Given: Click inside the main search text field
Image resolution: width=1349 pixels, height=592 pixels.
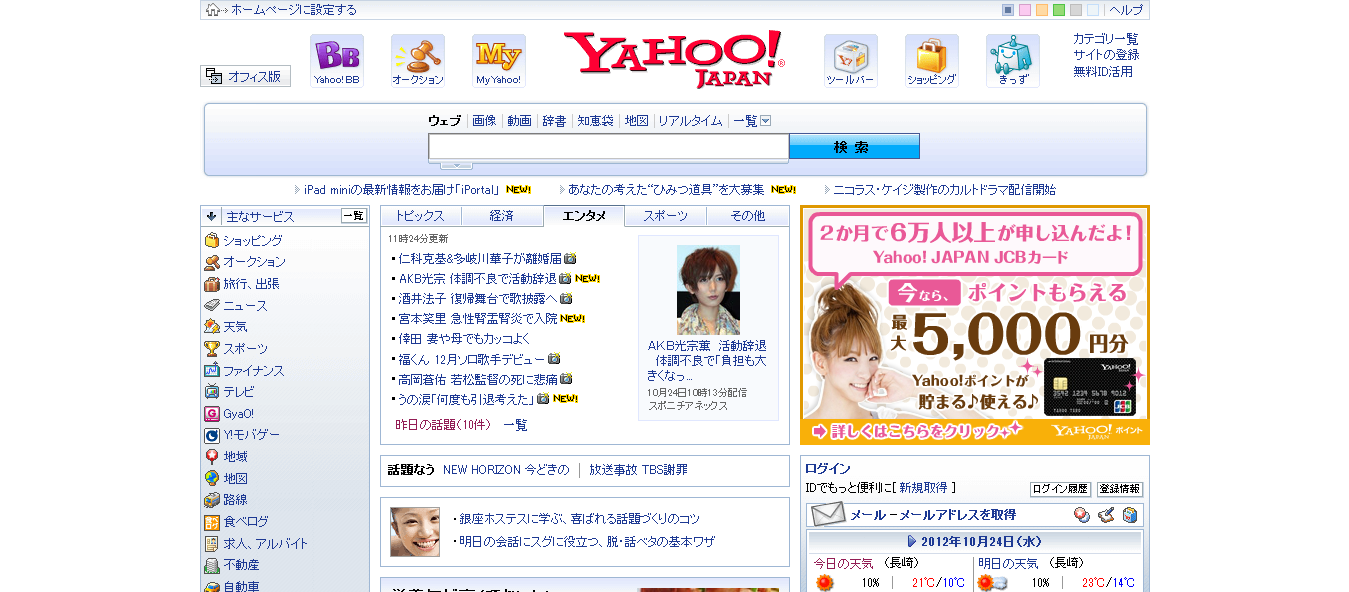Looking at the screenshot, I should [608, 147].
